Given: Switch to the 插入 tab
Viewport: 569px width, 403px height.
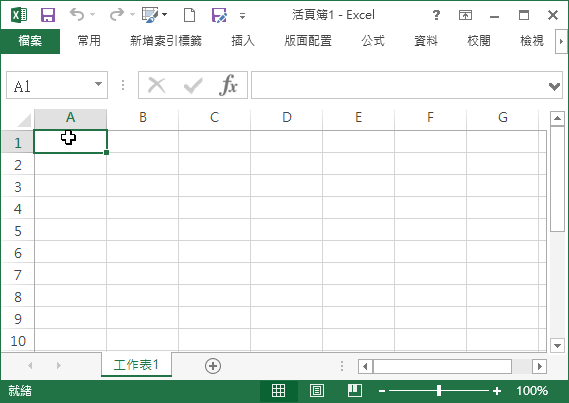Looking at the screenshot, I should (243, 41).
